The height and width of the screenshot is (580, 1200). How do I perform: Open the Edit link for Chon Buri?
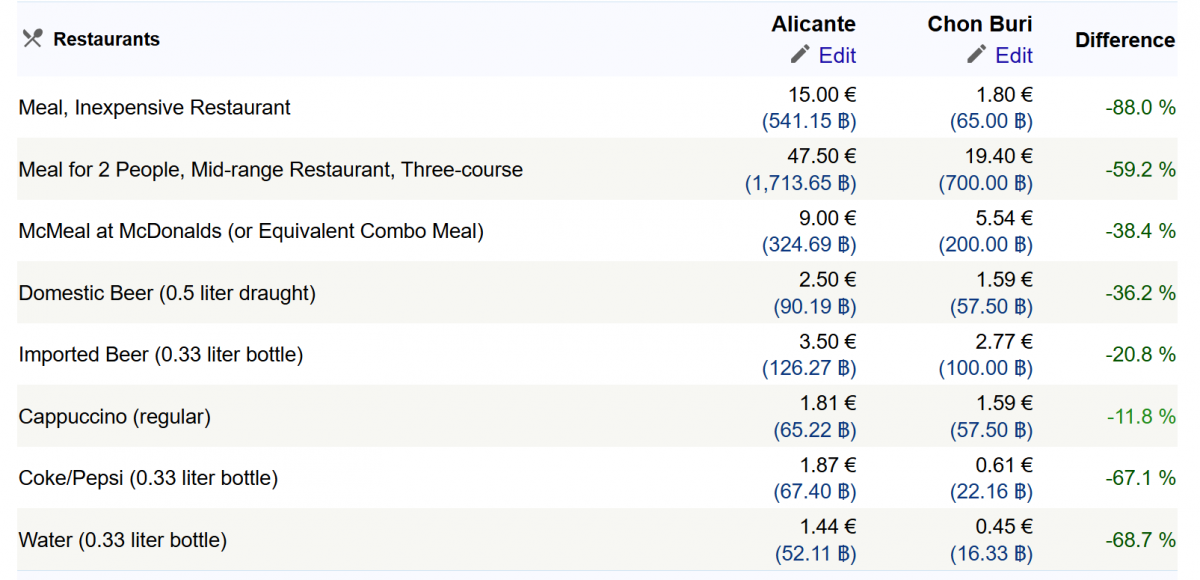tap(1014, 55)
